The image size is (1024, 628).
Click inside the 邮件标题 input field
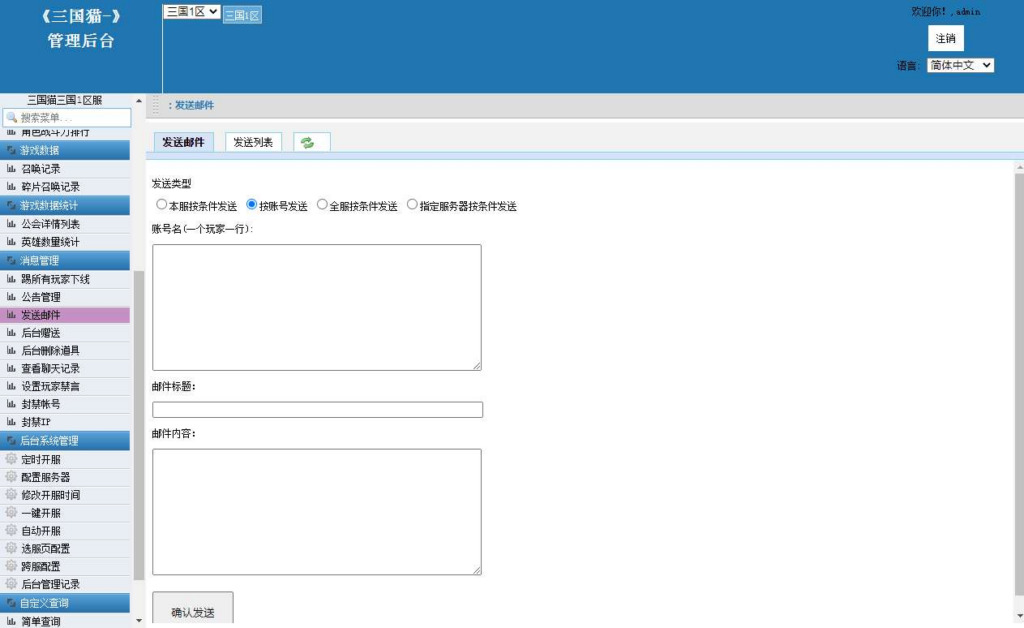pos(317,409)
